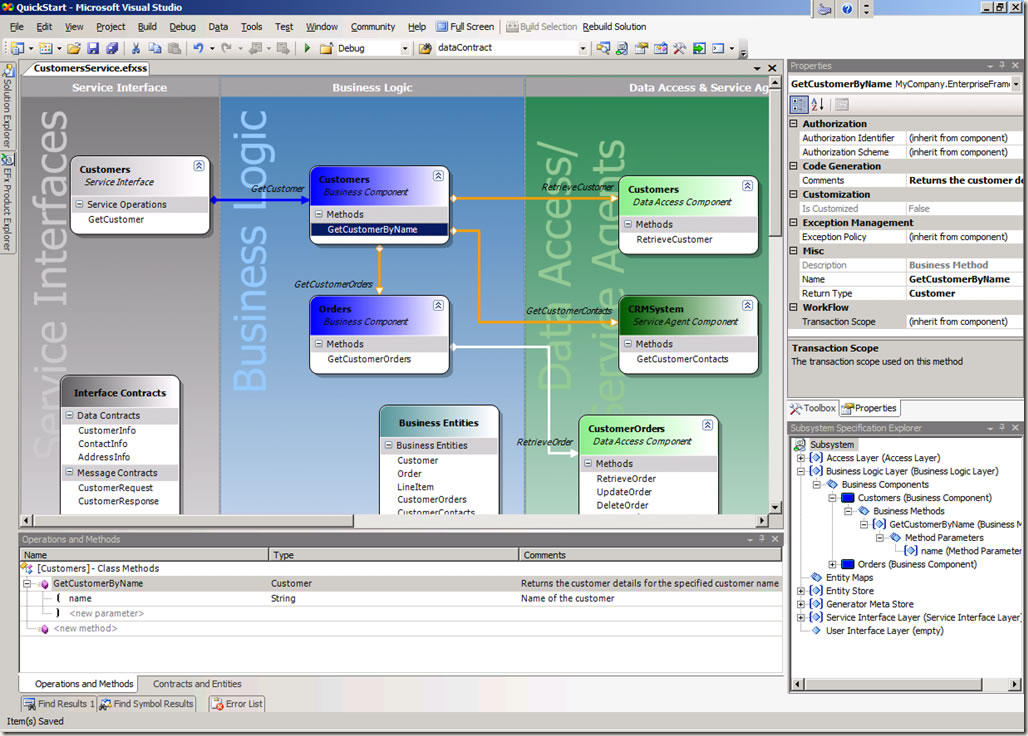
Task: Collapse the Authorization property category
Action: click(x=793, y=123)
